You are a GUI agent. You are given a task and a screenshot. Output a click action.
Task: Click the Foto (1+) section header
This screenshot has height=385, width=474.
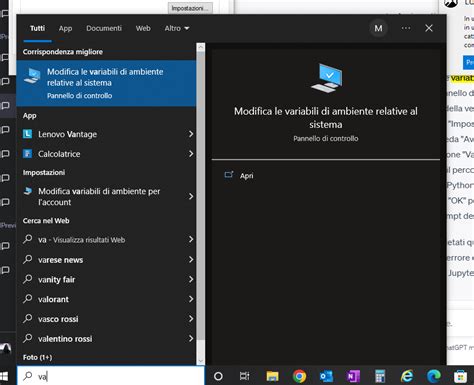pos(37,357)
